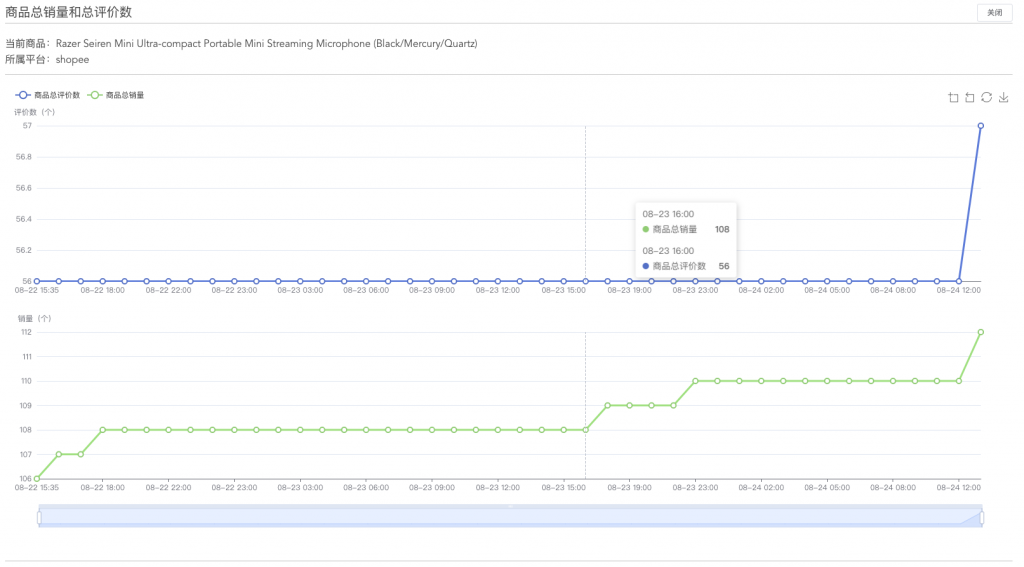Screen dimensions: 1024x567
Task: Click the zoom reset (undo zoom) icon
Action: 970,97
